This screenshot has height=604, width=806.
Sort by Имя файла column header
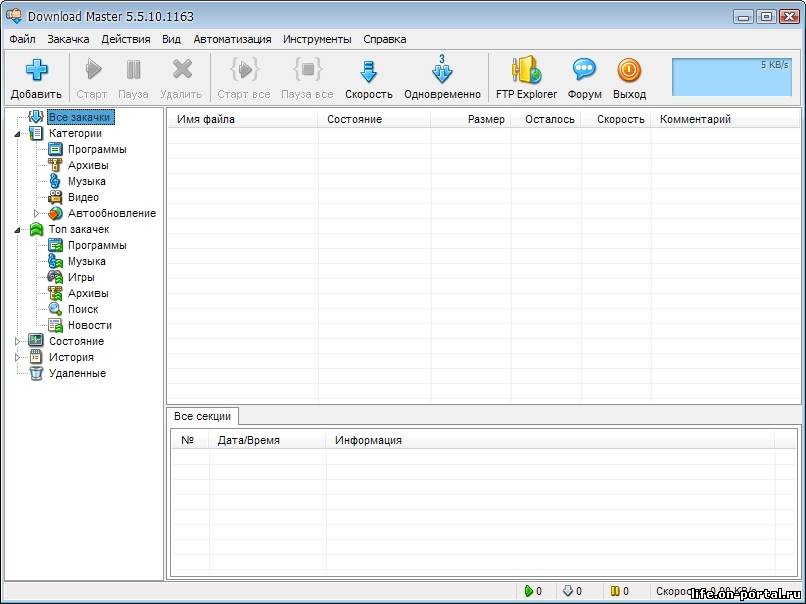point(242,119)
